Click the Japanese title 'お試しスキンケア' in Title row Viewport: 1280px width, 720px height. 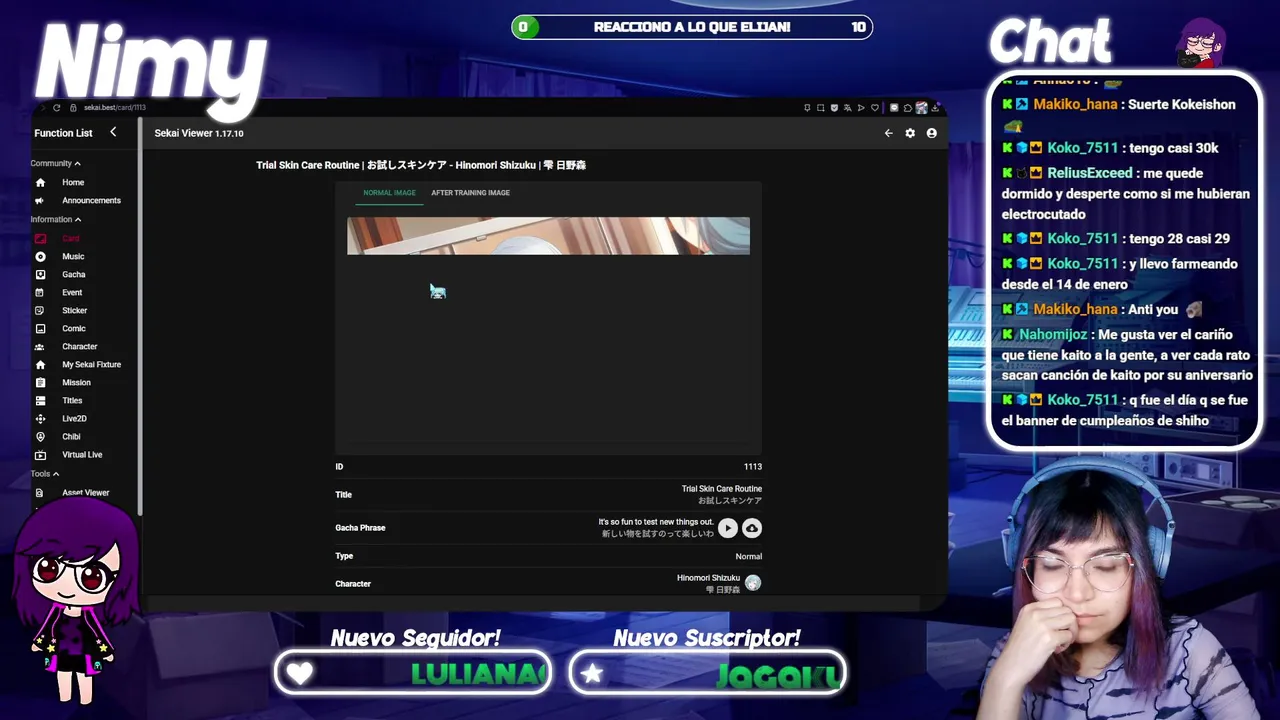[x=730, y=500]
